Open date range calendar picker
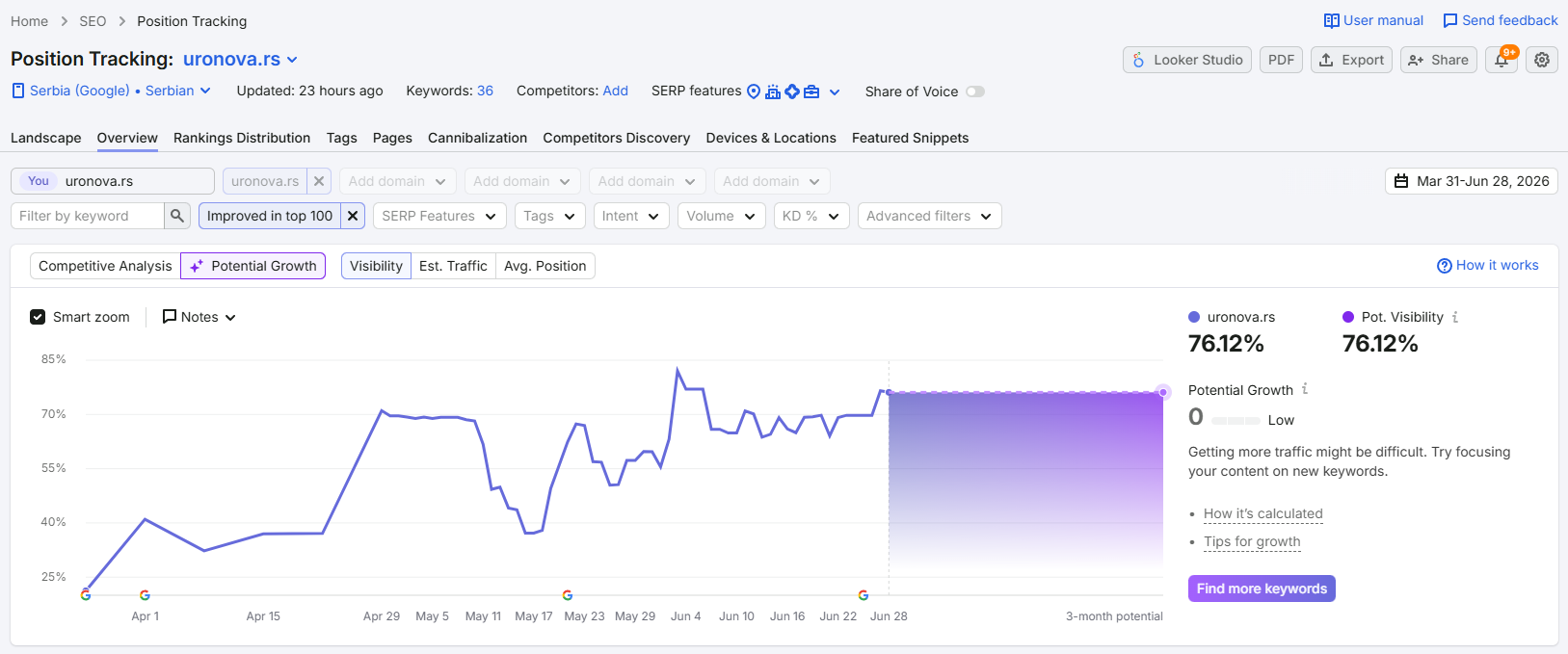 pyautogui.click(x=1472, y=181)
